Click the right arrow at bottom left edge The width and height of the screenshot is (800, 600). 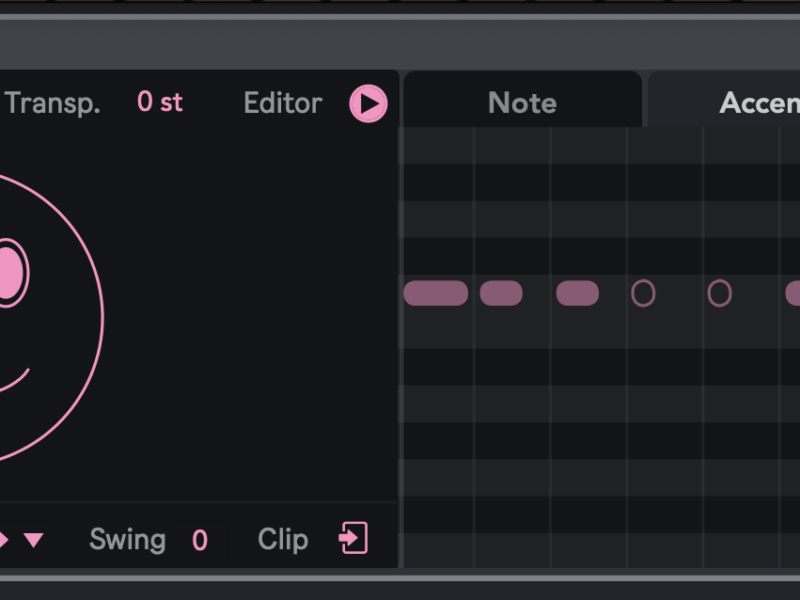[4, 540]
